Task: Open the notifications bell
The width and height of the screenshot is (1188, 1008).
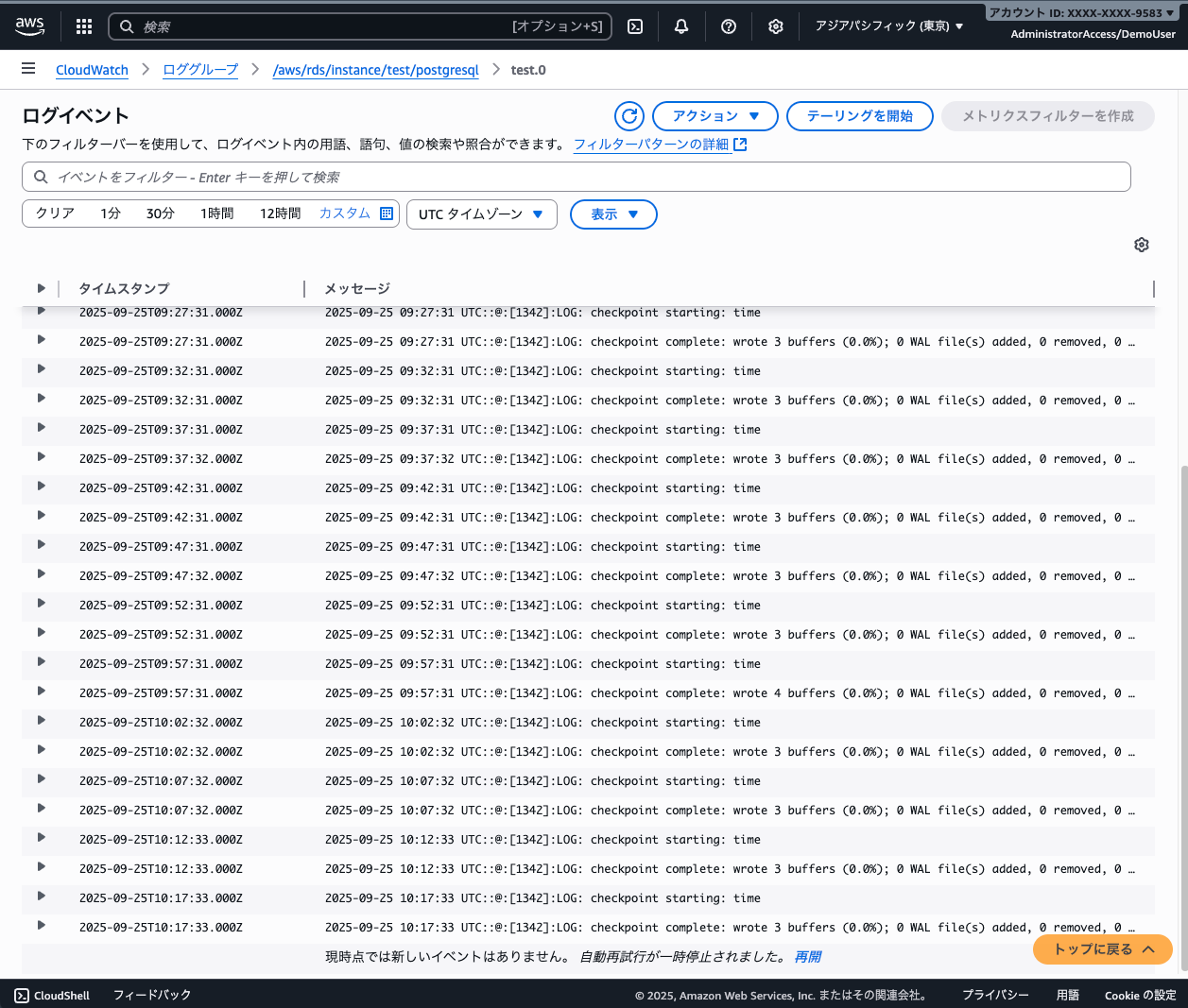Action: pyautogui.click(x=681, y=26)
